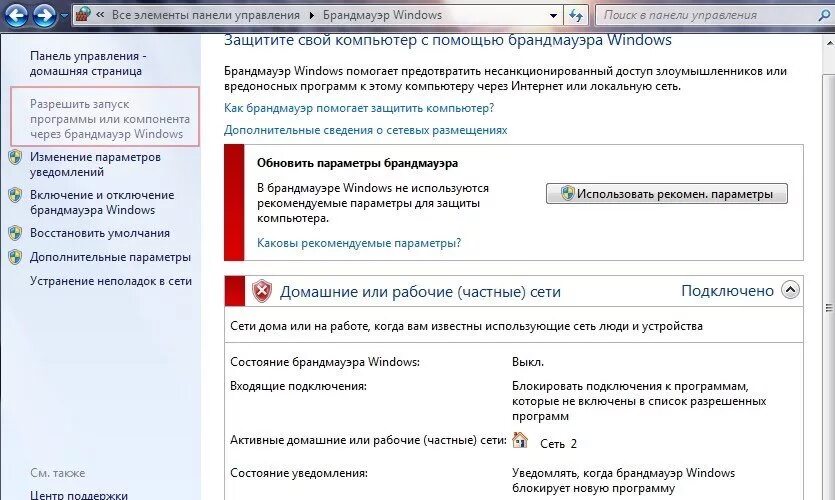The width and height of the screenshot is (835, 500).
Task: Refresh the page with refresh button
Action: (x=576, y=15)
